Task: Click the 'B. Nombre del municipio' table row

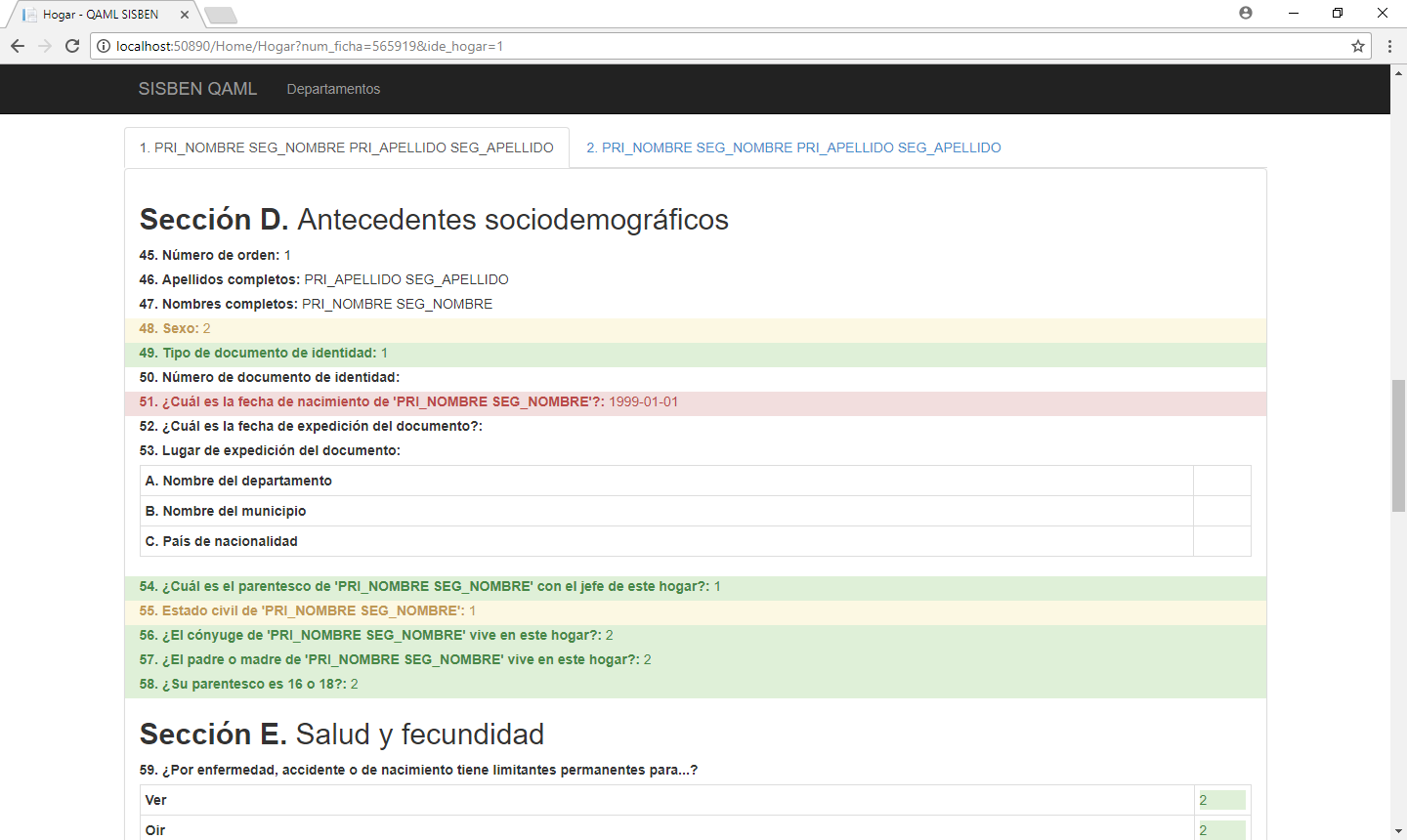Action: (x=696, y=511)
